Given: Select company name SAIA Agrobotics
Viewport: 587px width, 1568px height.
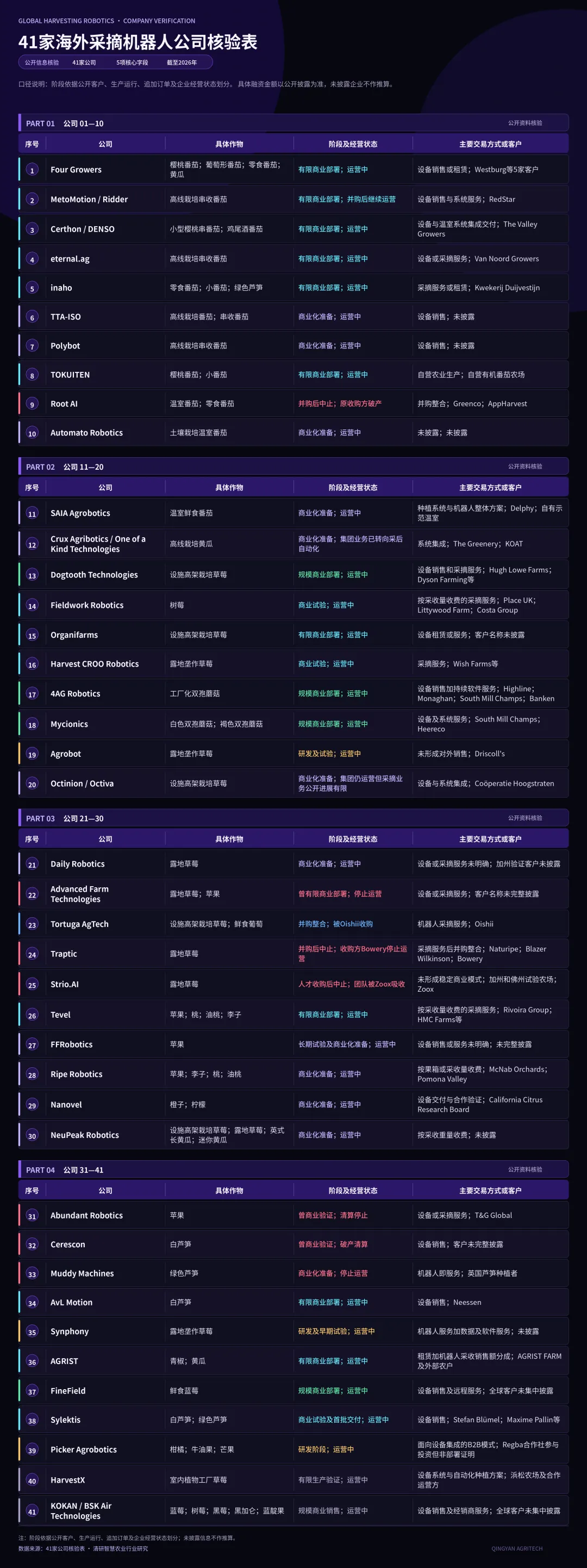Looking at the screenshot, I should click(x=80, y=513).
